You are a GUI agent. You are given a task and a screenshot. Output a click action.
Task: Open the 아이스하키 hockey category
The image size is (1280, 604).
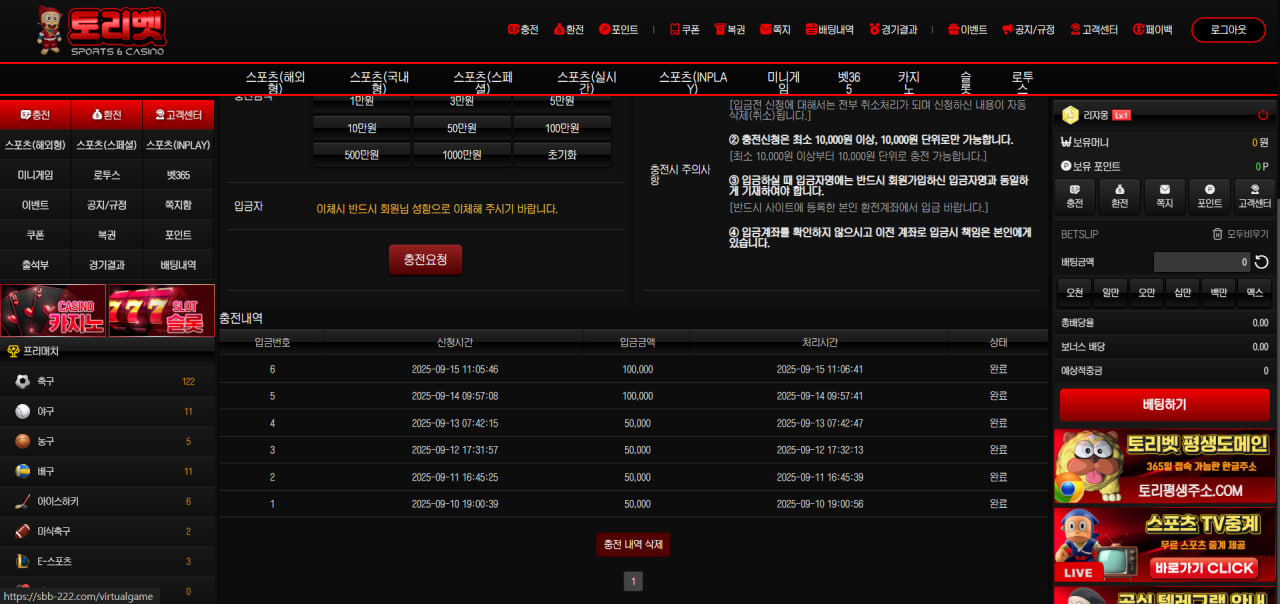22,501
